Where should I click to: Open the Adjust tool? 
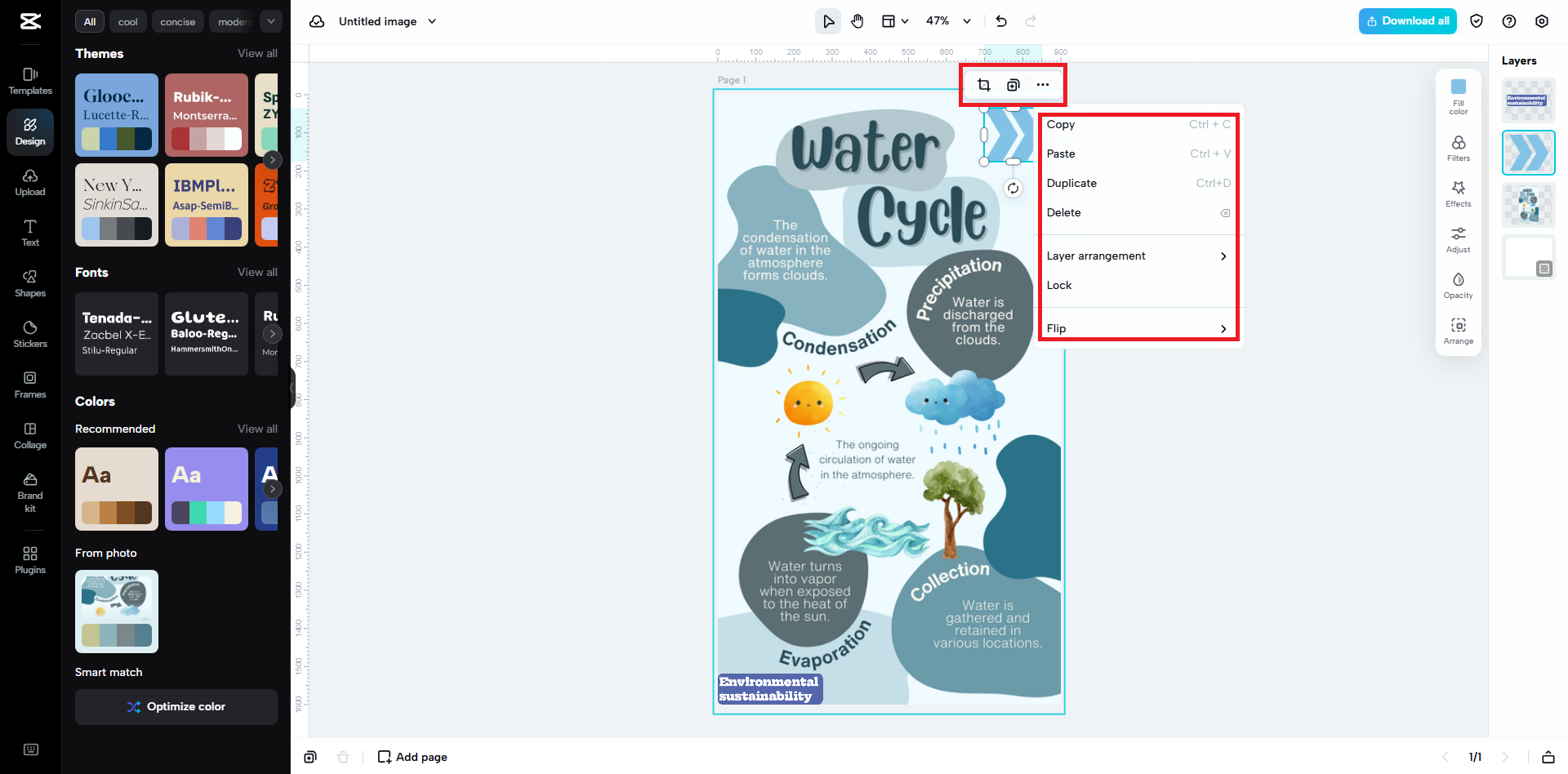pos(1459,240)
